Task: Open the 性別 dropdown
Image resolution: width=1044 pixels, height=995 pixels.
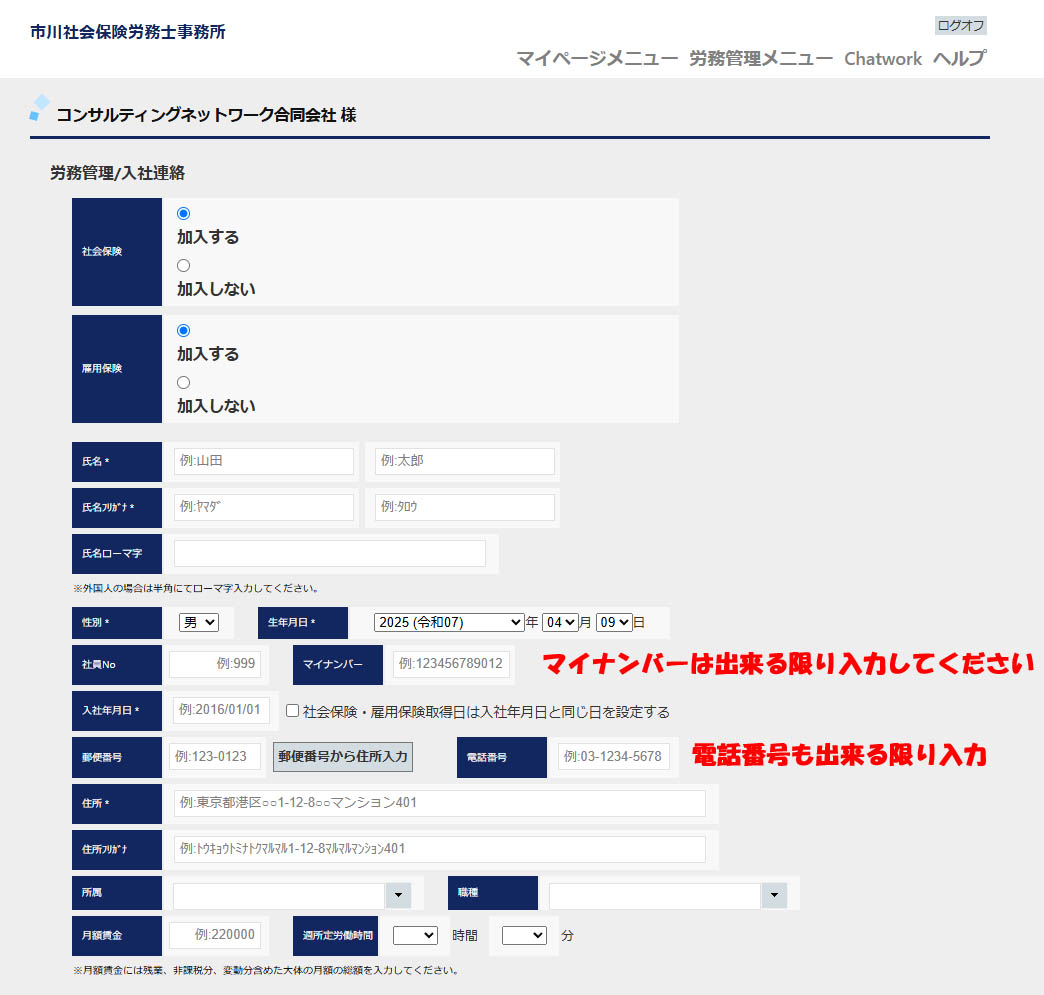Action: pyautogui.click(x=199, y=622)
